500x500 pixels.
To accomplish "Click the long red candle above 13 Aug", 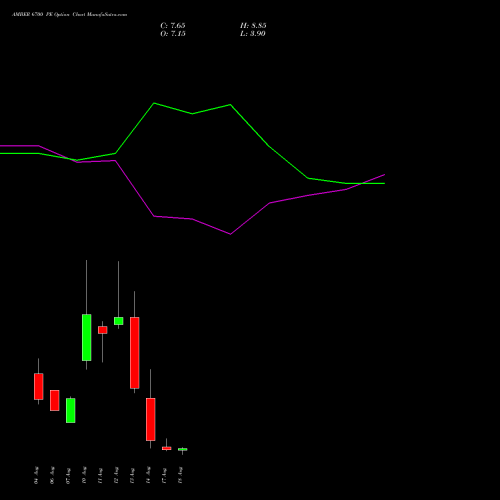I will click(x=135, y=353).
